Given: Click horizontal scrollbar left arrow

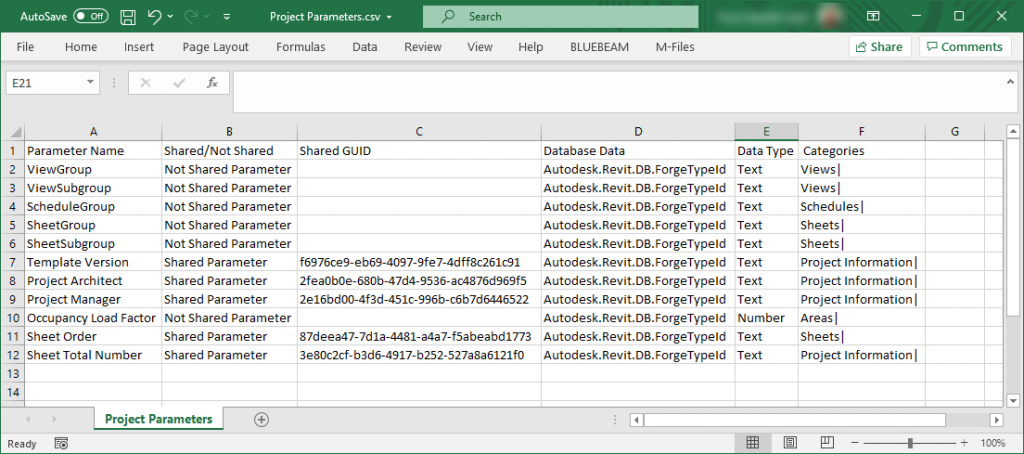Looking at the screenshot, I should pos(637,420).
